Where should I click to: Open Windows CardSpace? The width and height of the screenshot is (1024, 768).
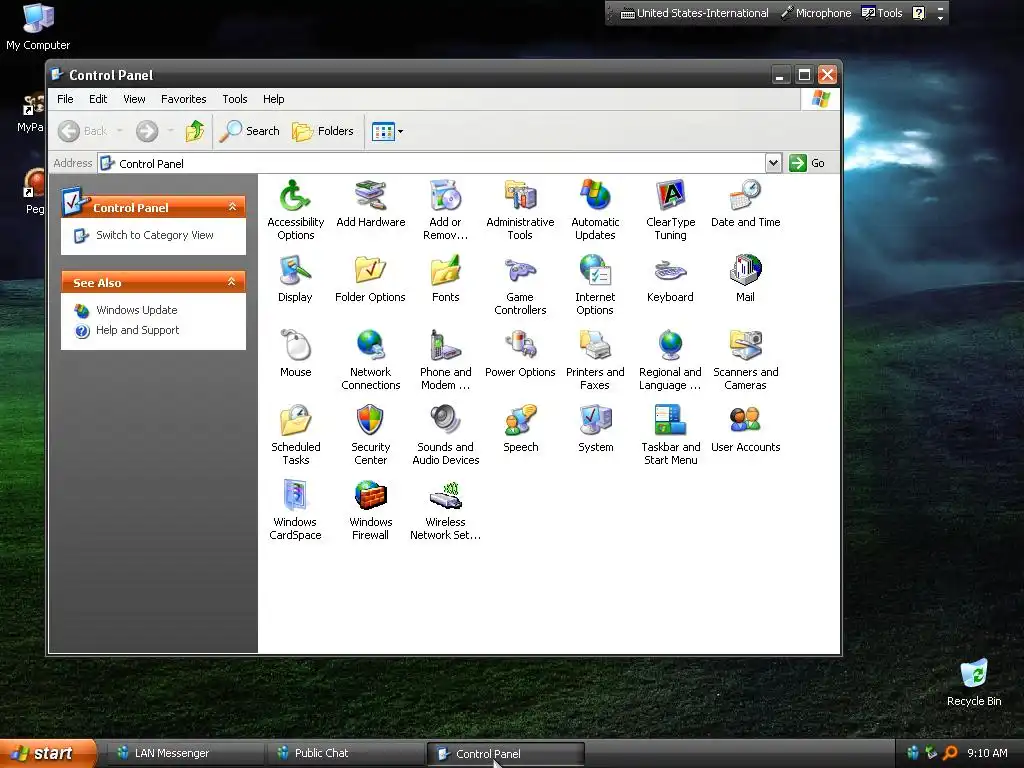pyautogui.click(x=295, y=509)
